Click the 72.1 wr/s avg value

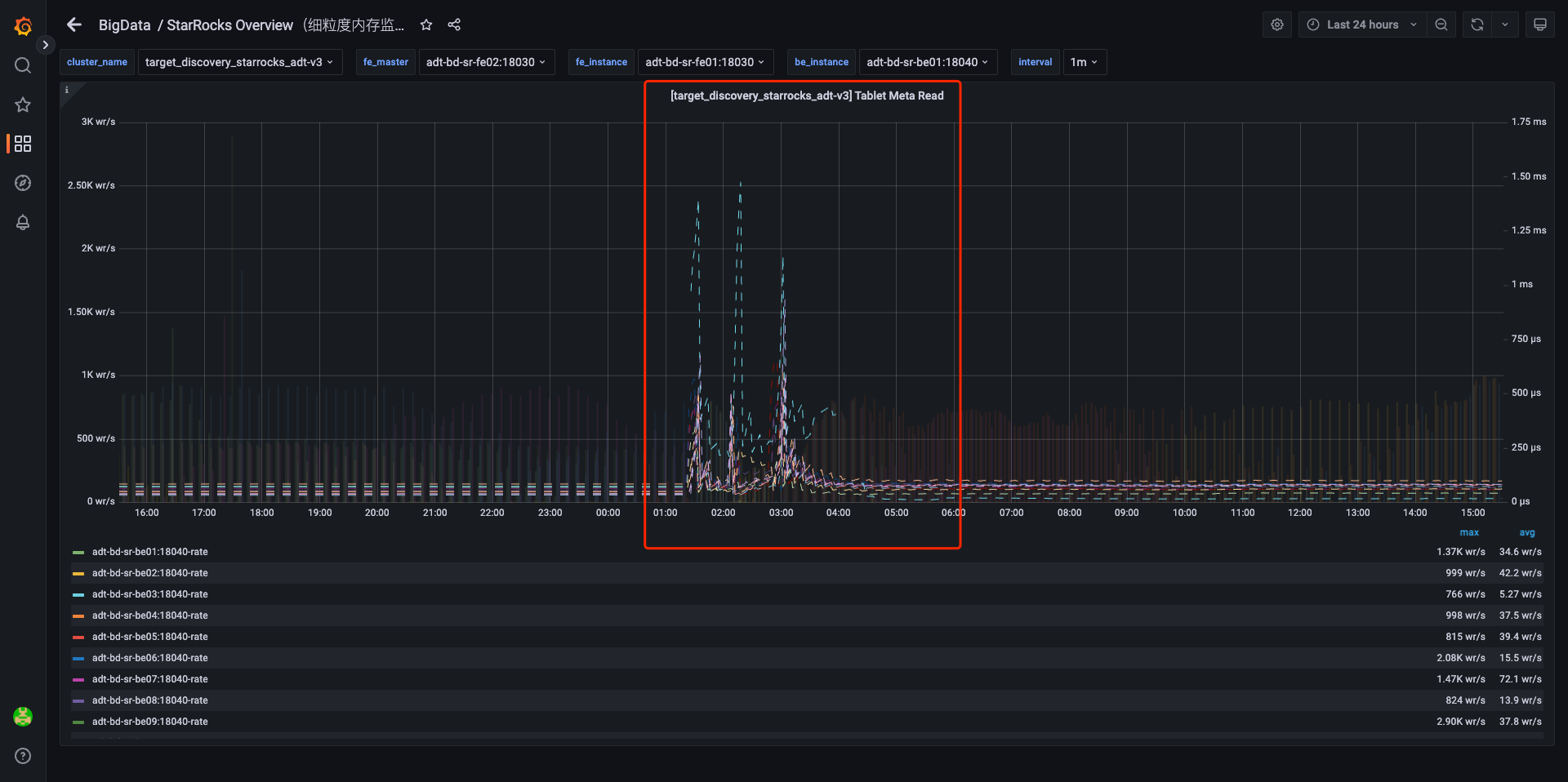1521,679
